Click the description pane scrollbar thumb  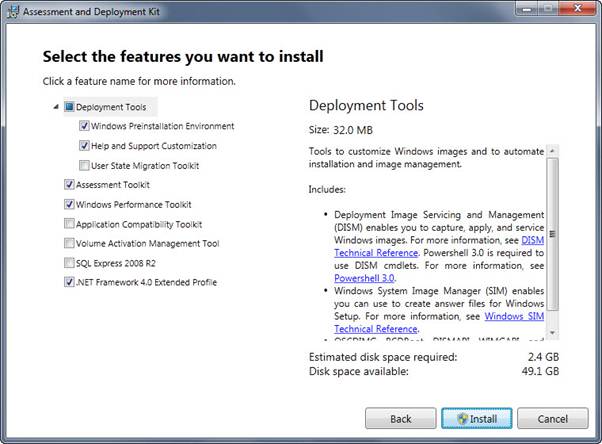click(x=552, y=234)
